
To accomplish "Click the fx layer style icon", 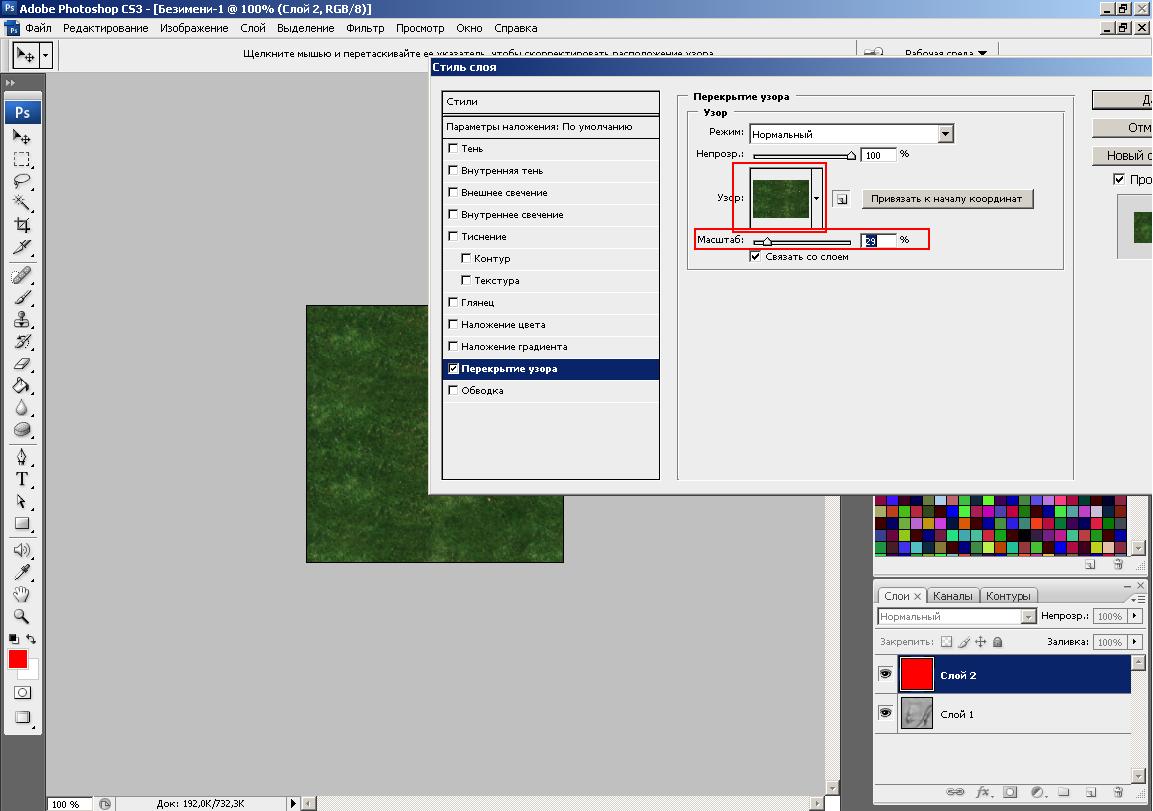I will click(x=982, y=792).
